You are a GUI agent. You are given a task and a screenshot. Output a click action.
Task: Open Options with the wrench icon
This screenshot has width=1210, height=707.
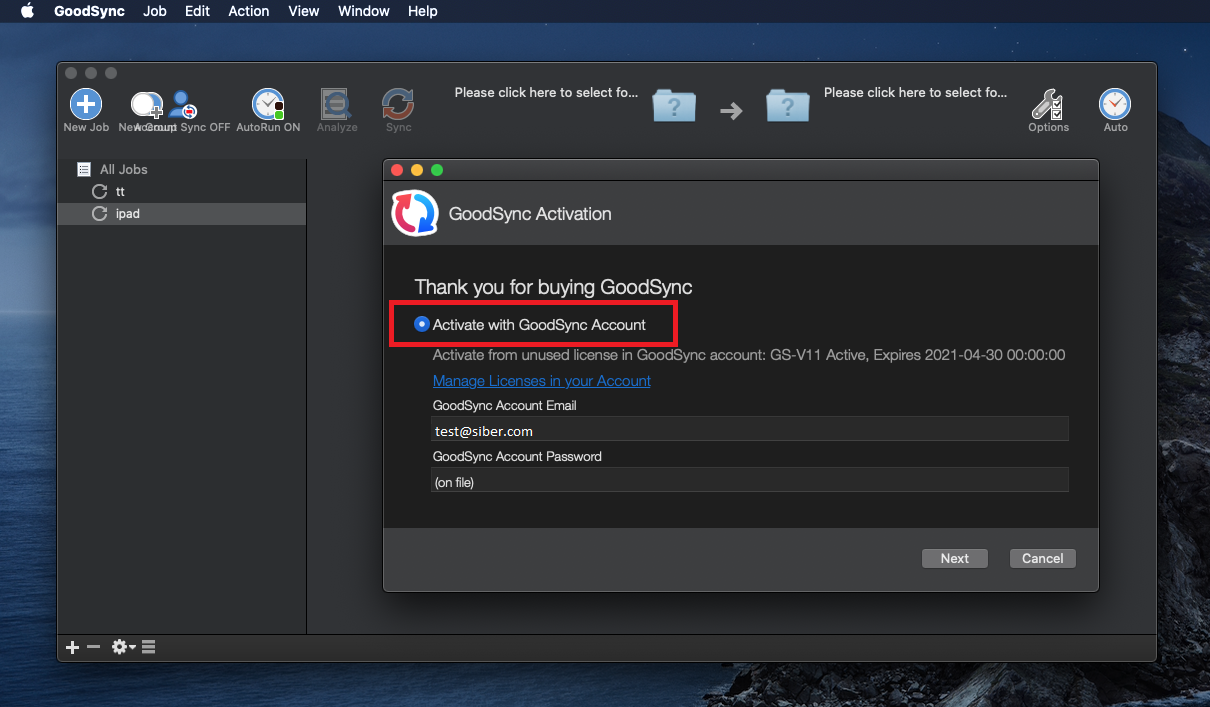1047,104
